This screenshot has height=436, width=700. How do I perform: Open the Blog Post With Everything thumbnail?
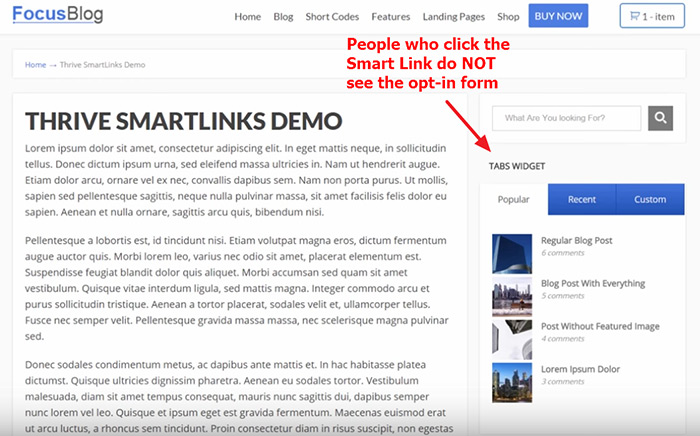[512, 297]
